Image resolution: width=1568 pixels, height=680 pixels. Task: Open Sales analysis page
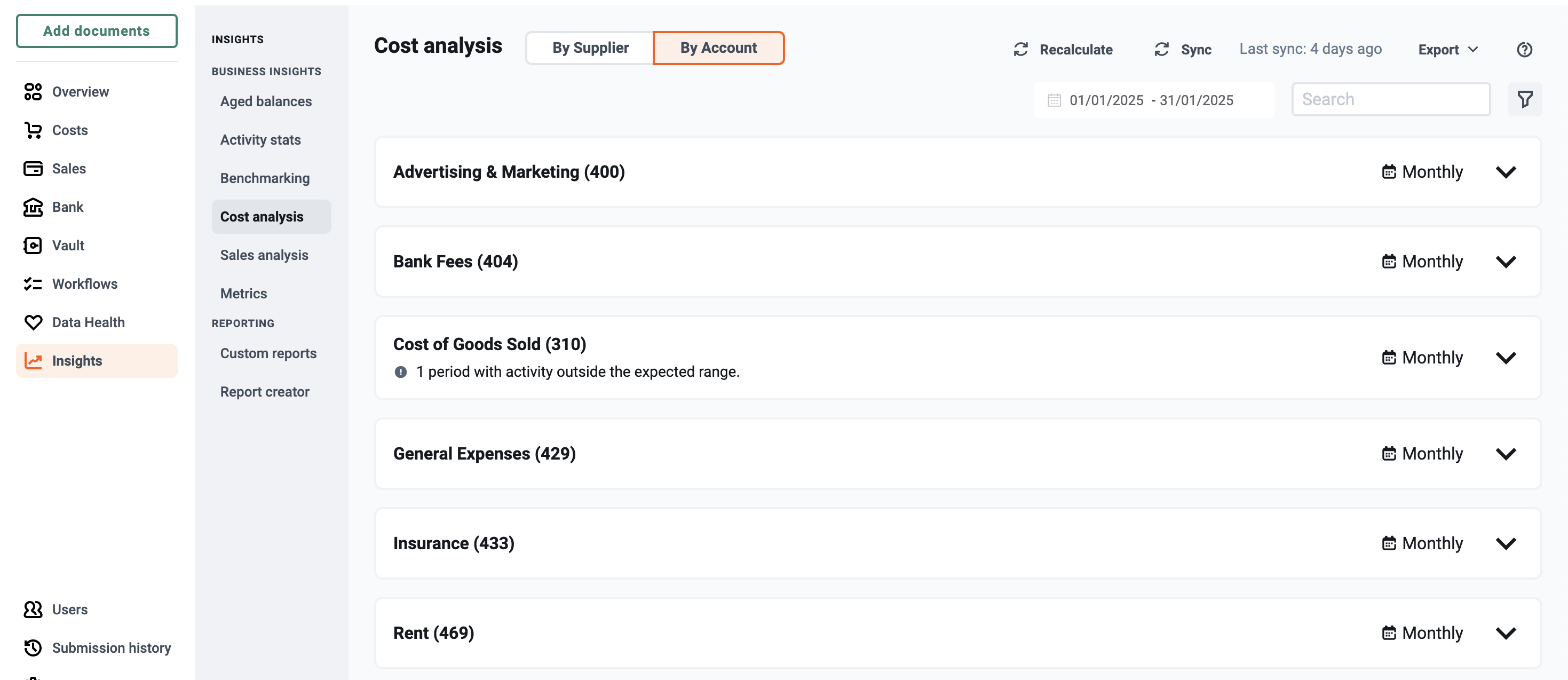[264, 255]
